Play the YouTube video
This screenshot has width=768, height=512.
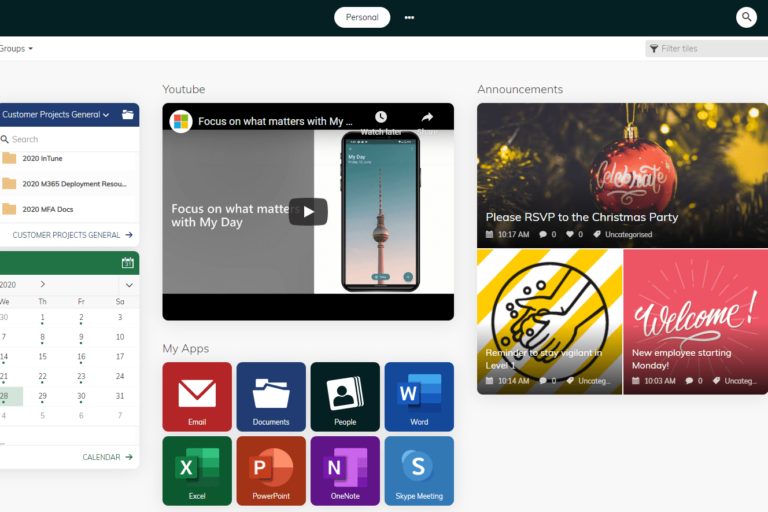[x=308, y=211]
